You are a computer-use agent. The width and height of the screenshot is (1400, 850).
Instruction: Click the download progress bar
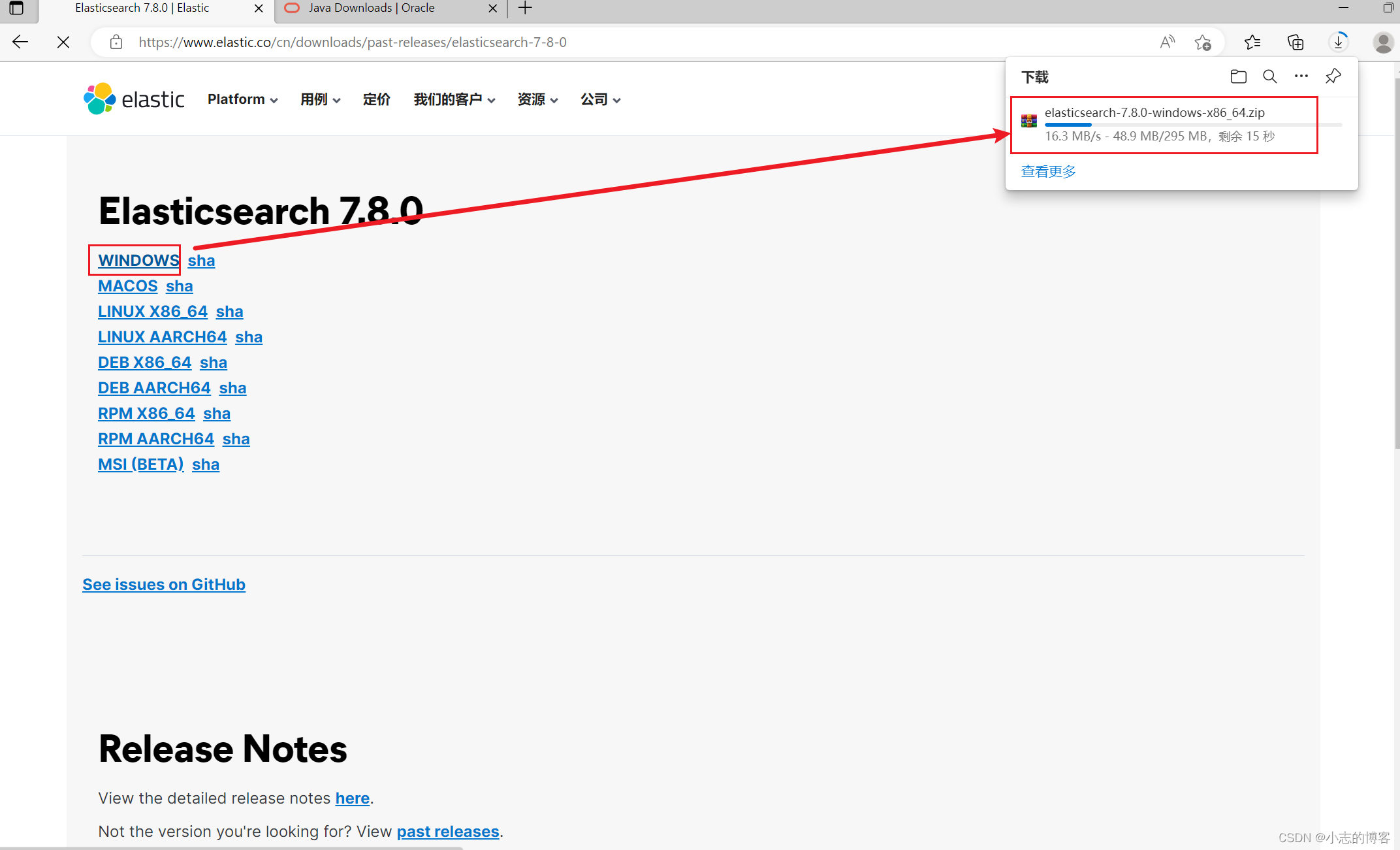click(1193, 124)
